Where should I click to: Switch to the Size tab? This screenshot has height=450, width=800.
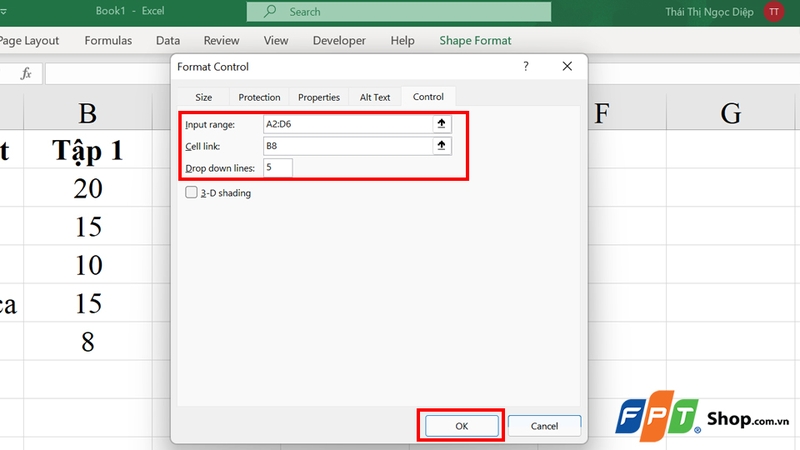point(204,97)
